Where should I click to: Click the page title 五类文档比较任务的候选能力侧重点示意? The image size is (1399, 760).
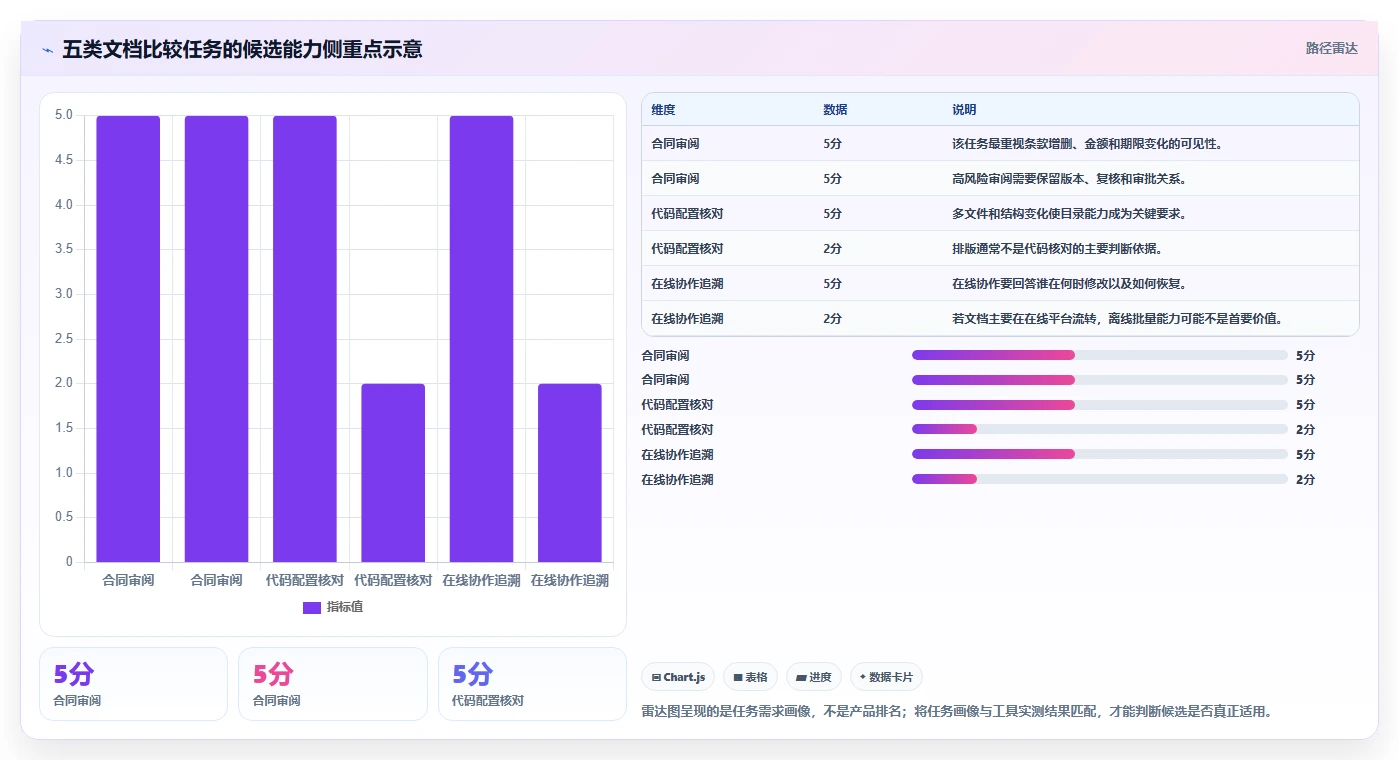pyautogui.click(x=242, y=49)
